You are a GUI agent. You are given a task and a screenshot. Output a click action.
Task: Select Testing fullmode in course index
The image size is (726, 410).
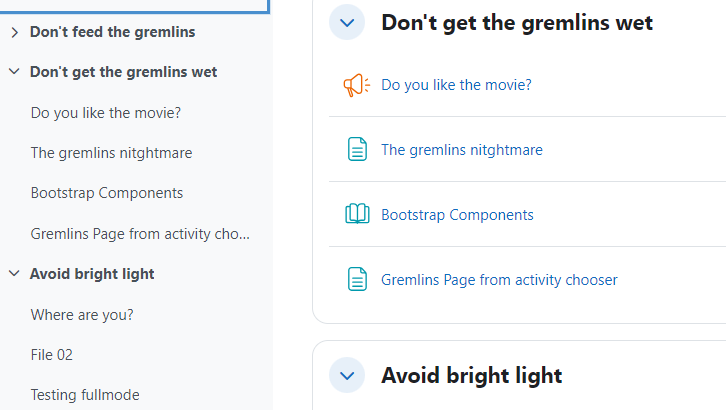tap(85, 395)
